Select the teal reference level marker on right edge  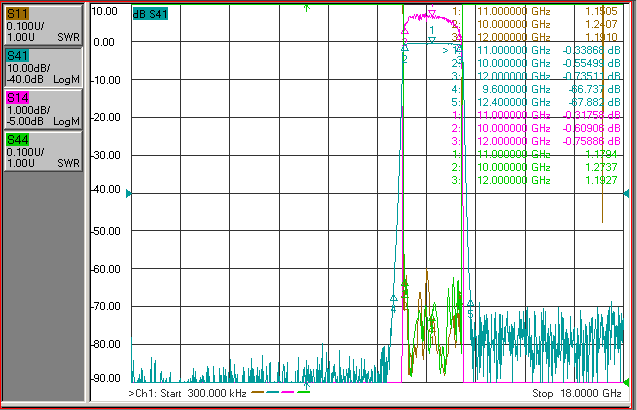pyautogui.click(x=626, y=193)
